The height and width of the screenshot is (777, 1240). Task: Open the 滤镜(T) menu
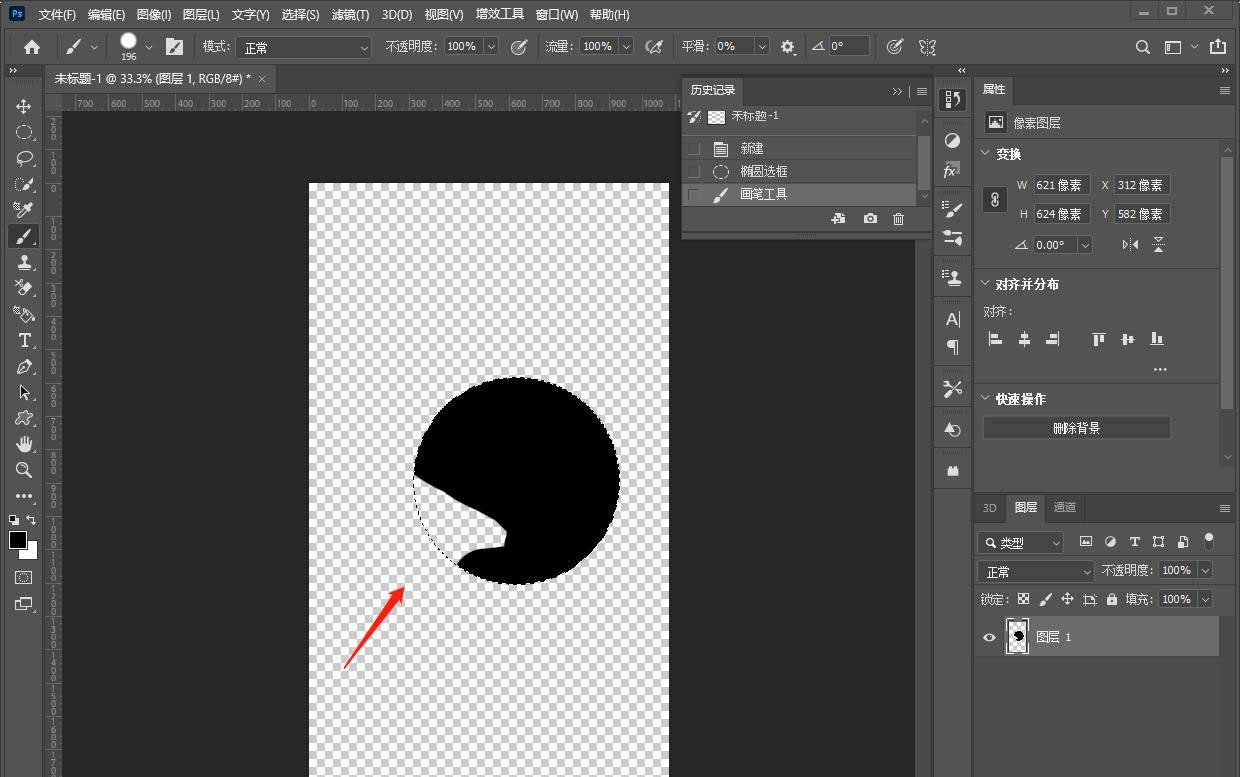coord(350,15)
